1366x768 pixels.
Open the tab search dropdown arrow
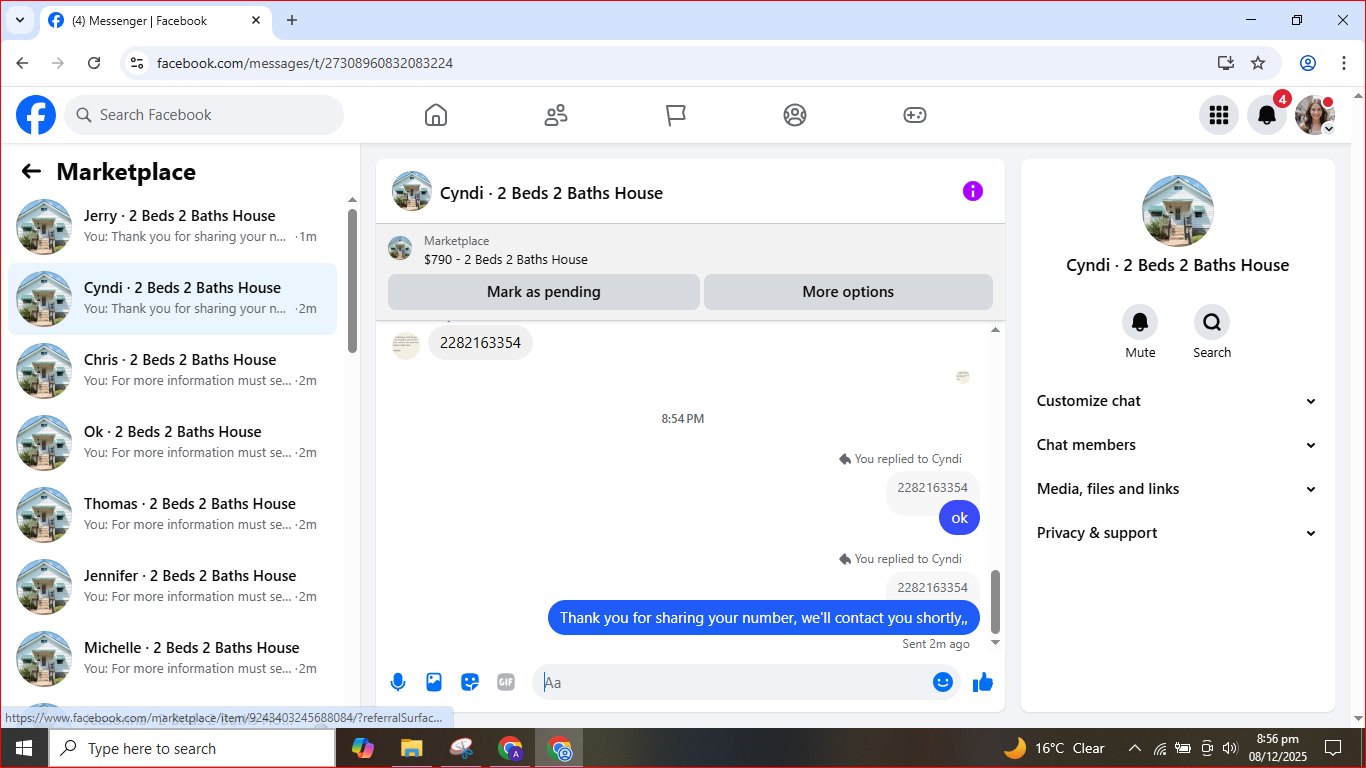(19, 20)
